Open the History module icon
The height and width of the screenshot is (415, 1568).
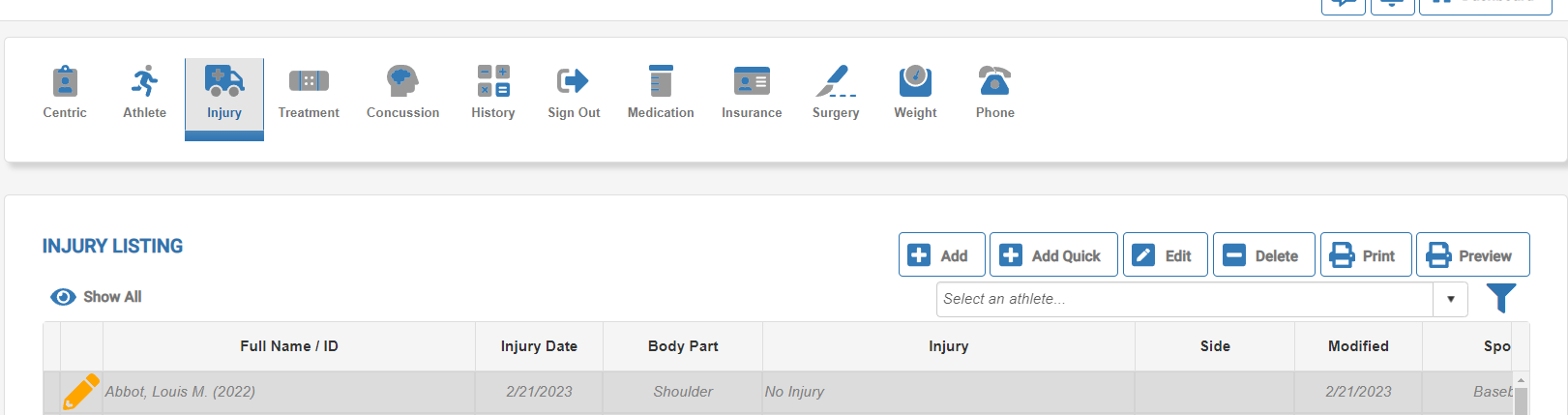pyautogui.click(x=493, y=82)
